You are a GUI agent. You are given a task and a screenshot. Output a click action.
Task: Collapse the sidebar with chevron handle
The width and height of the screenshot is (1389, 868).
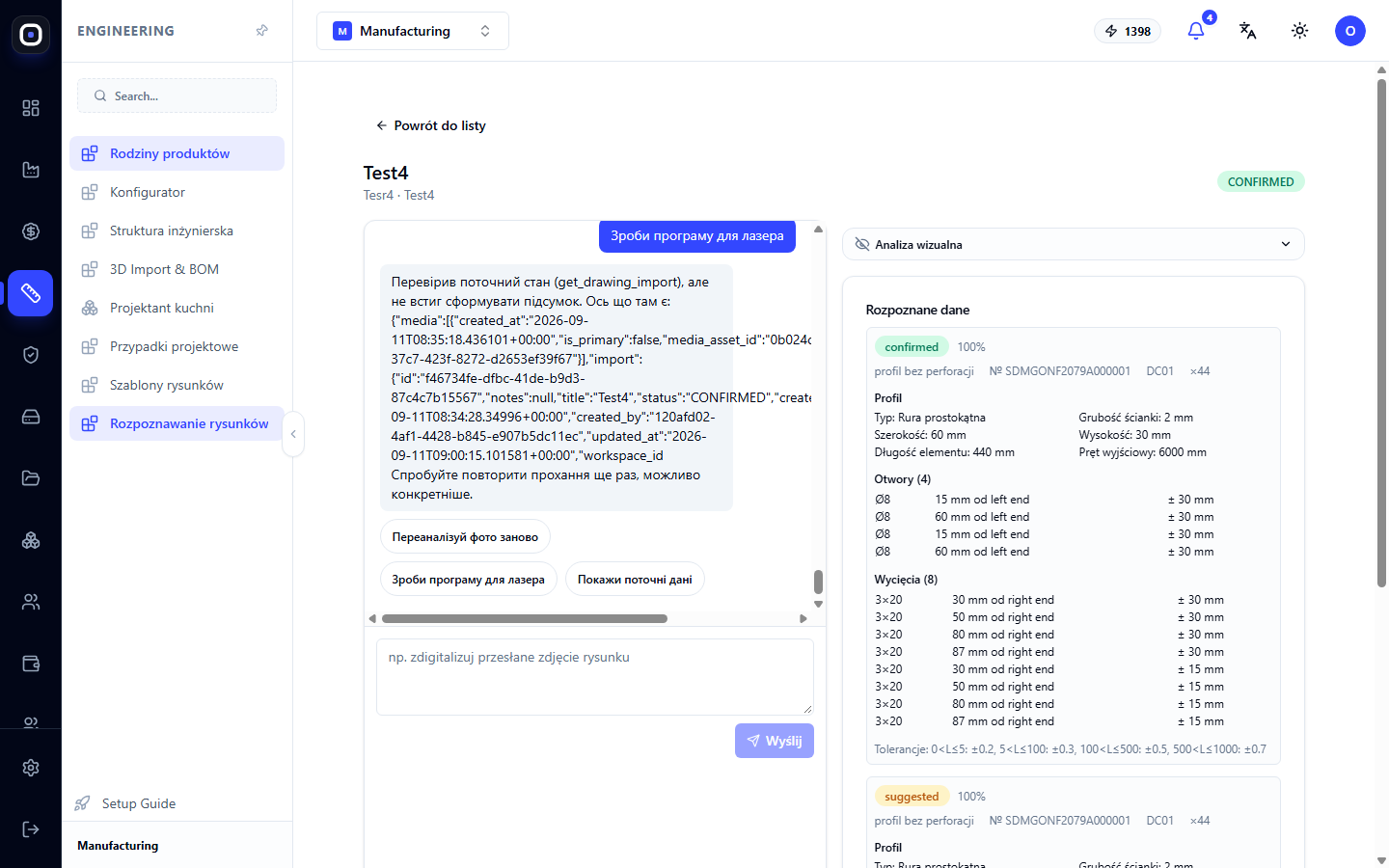click(x=293, y=434)
